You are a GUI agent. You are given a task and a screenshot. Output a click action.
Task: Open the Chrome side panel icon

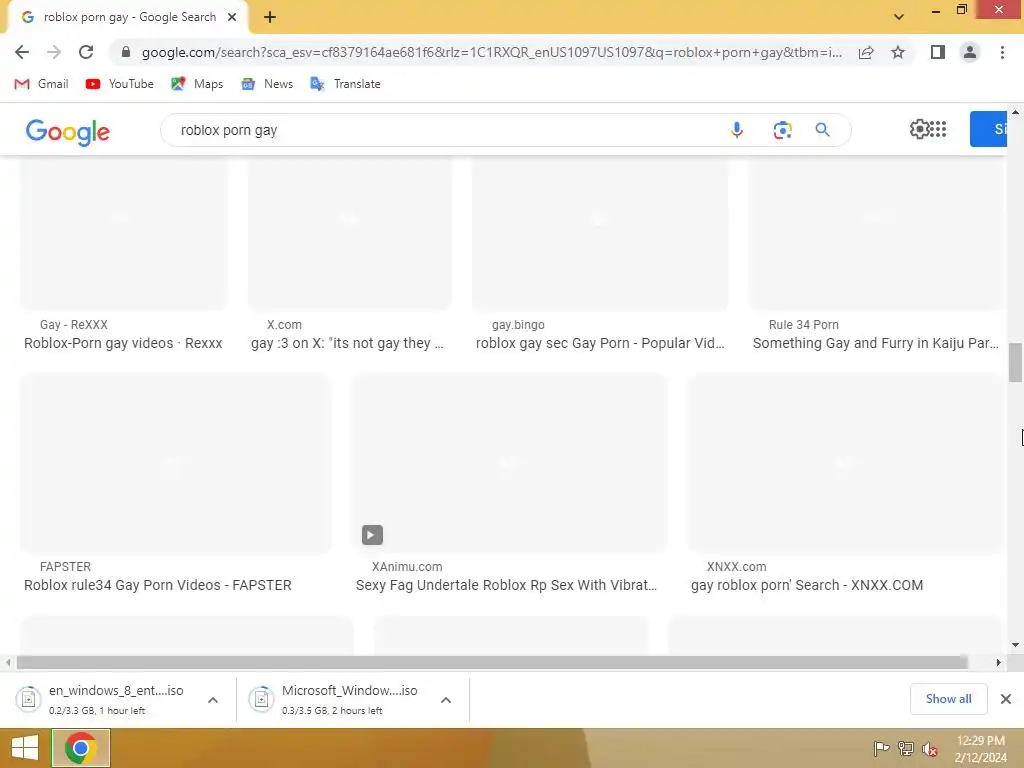click(x=938, y=52)
